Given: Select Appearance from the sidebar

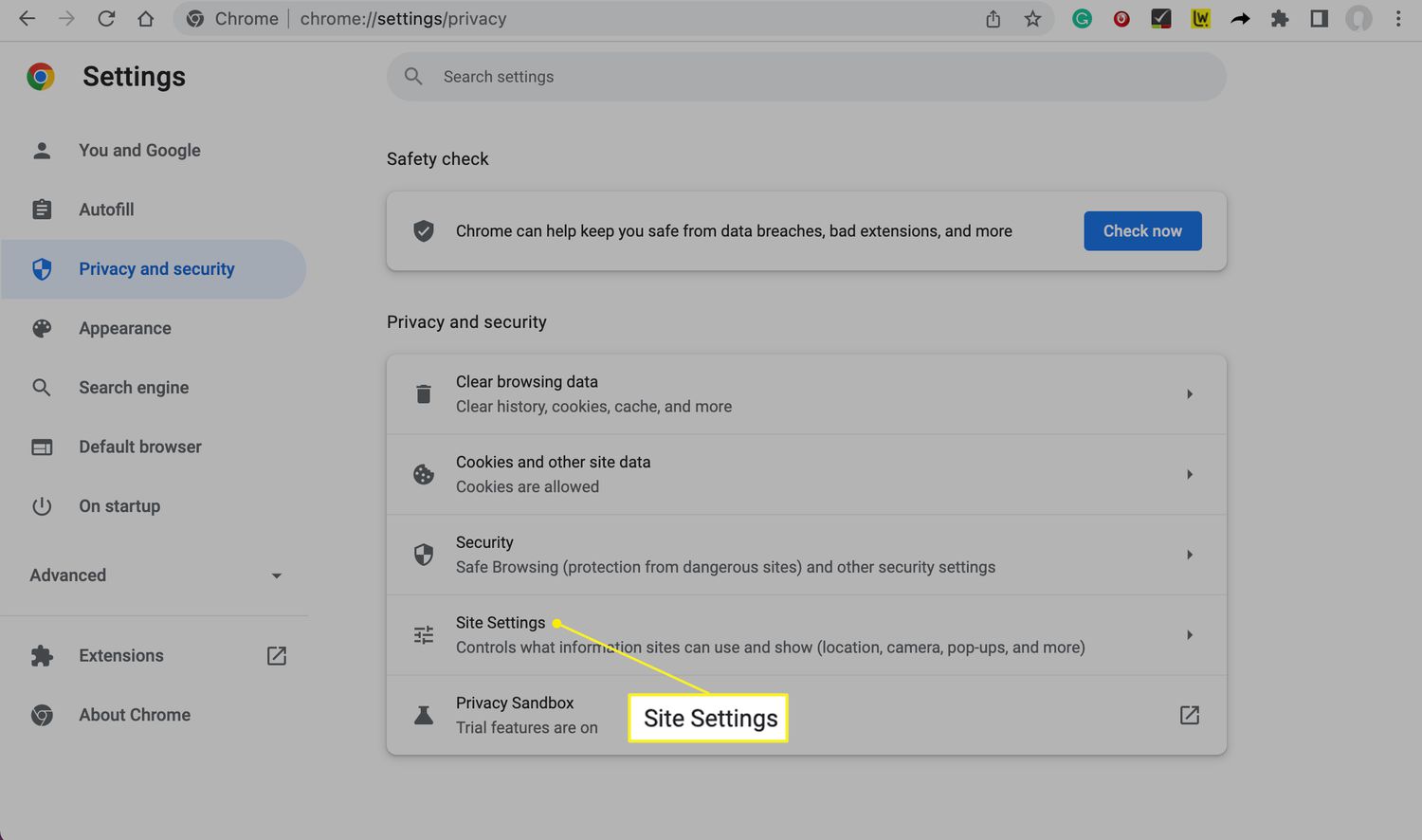Looking at the screenshot, I should 124,328.
